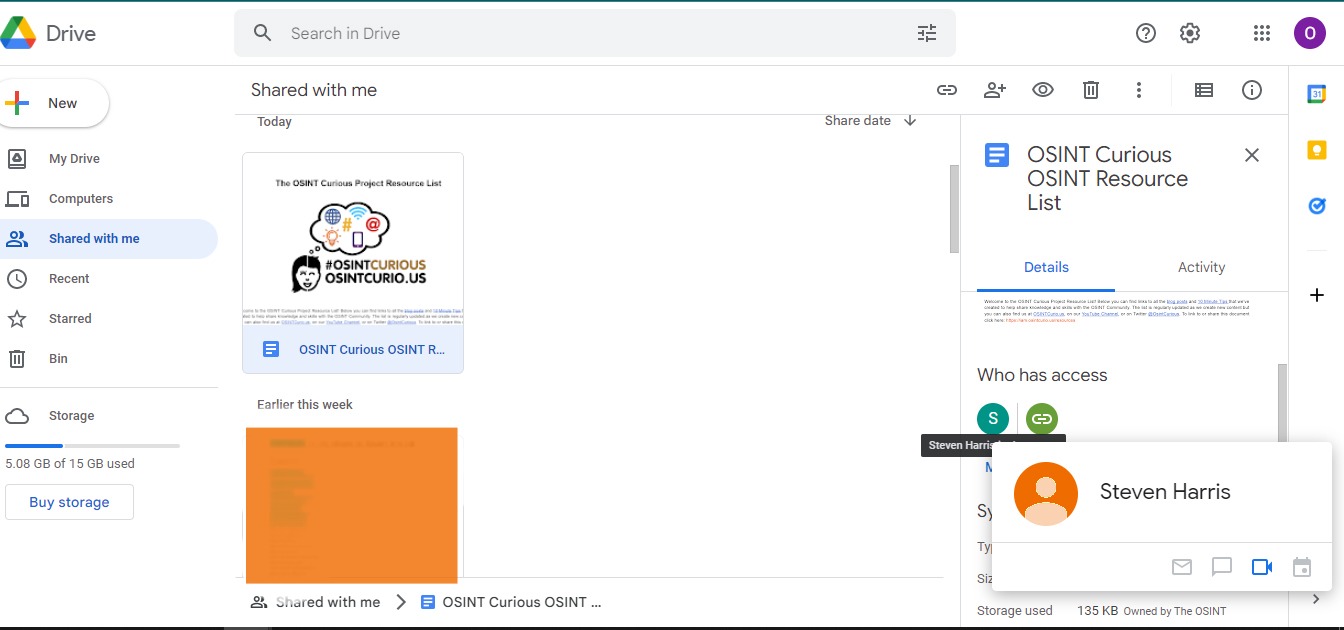Click the storage usage progress bar
The height and width of the screenshot is (630, 1344).
pyautogui.click(x=92, y=445)
